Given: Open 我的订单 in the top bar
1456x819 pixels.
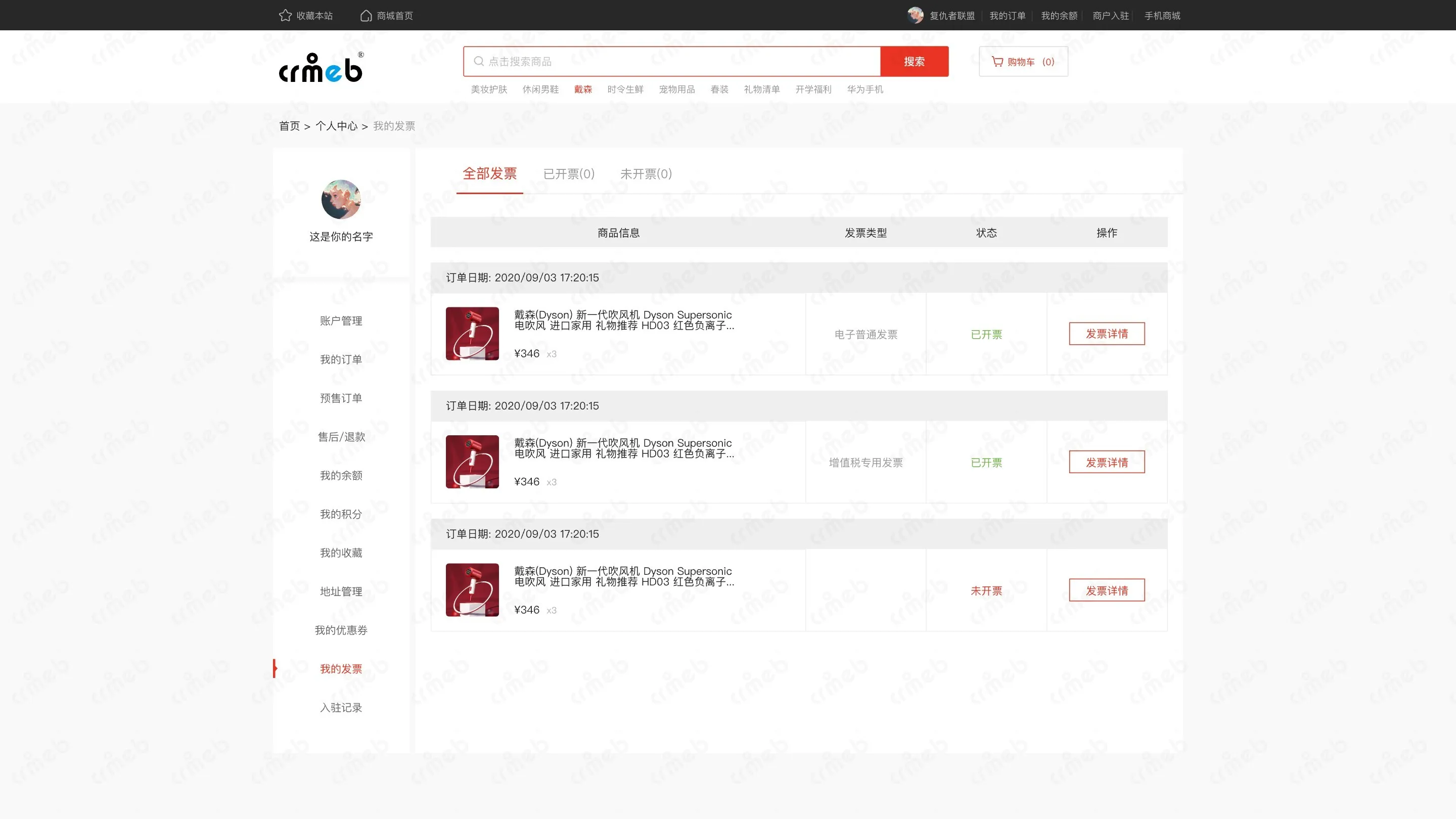Looking at the screenshot, I should 1008,16.
